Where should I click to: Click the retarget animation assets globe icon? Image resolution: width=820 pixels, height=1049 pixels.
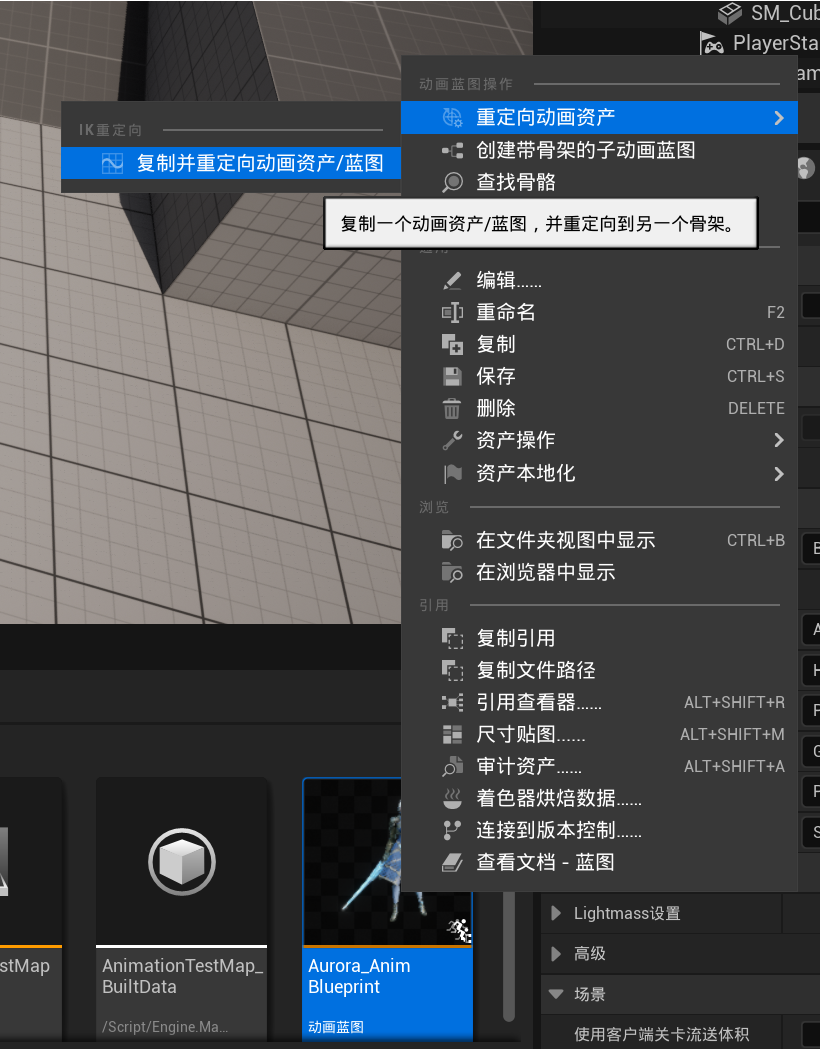[453, 118]
